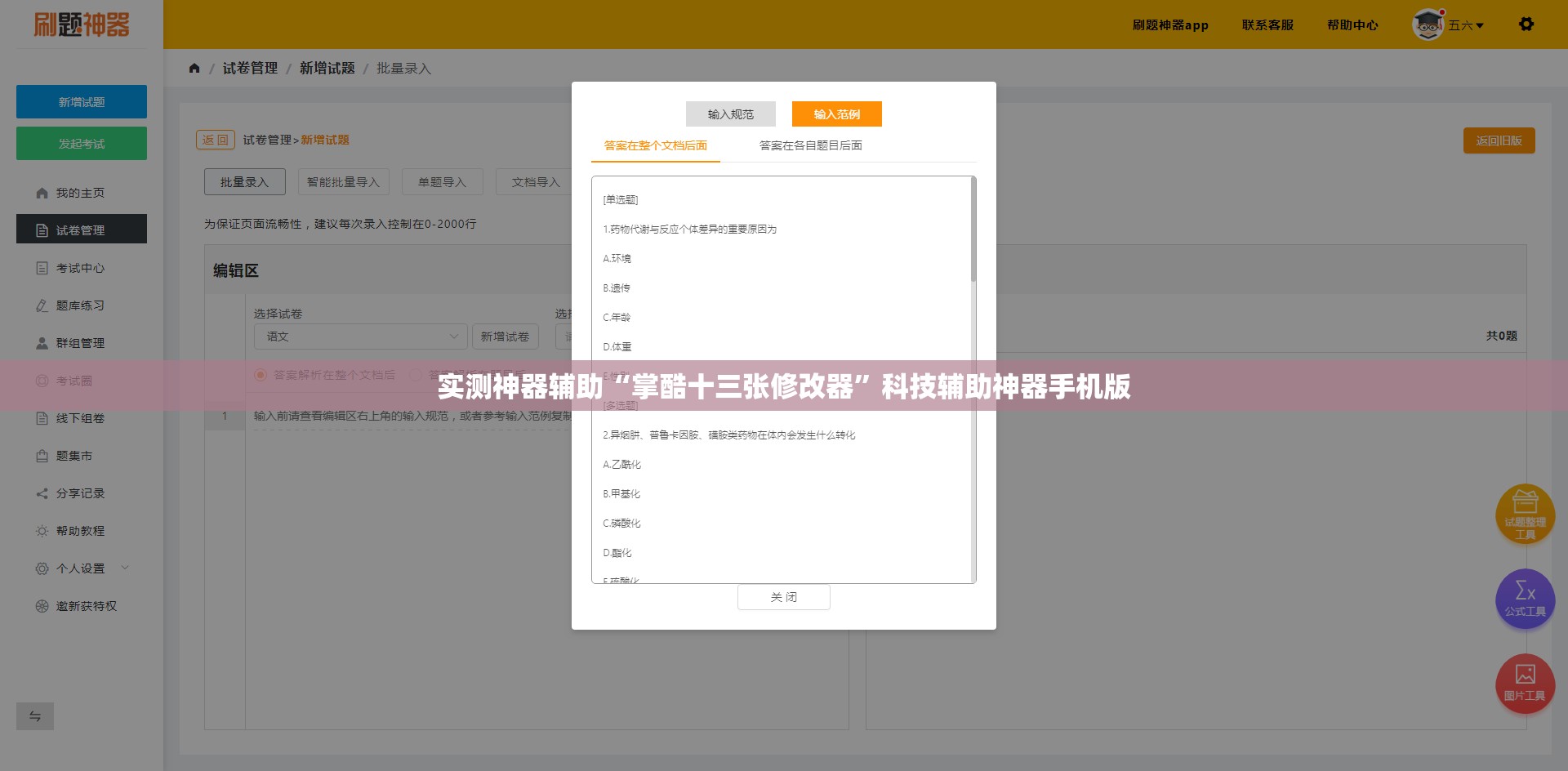Open 刷题神器app link in header
Viewport: 1568px width, 771px height.
[1170, 25]
